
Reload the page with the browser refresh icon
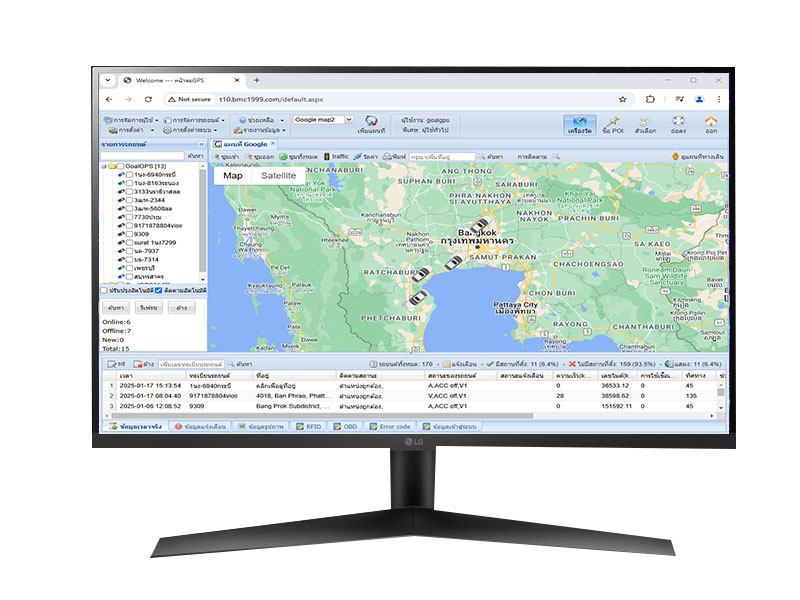pos(148,99)
